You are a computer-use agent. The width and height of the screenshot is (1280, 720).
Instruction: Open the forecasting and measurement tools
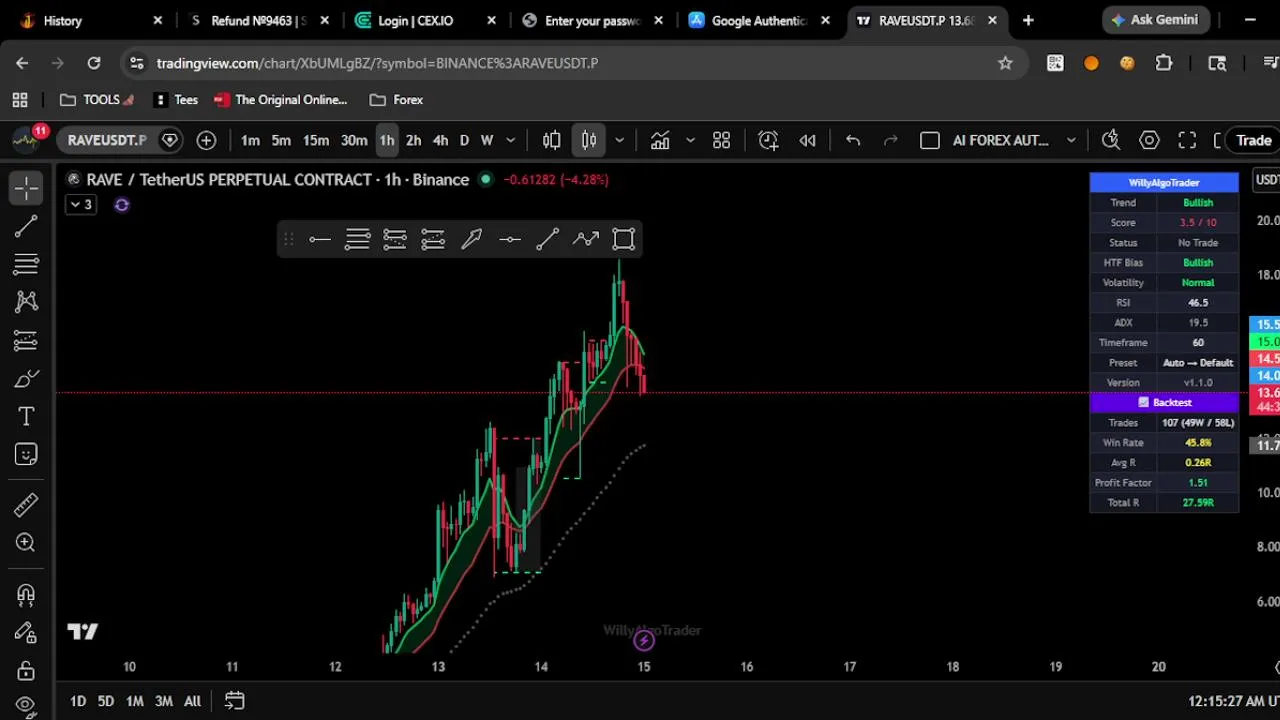(26, 340)
